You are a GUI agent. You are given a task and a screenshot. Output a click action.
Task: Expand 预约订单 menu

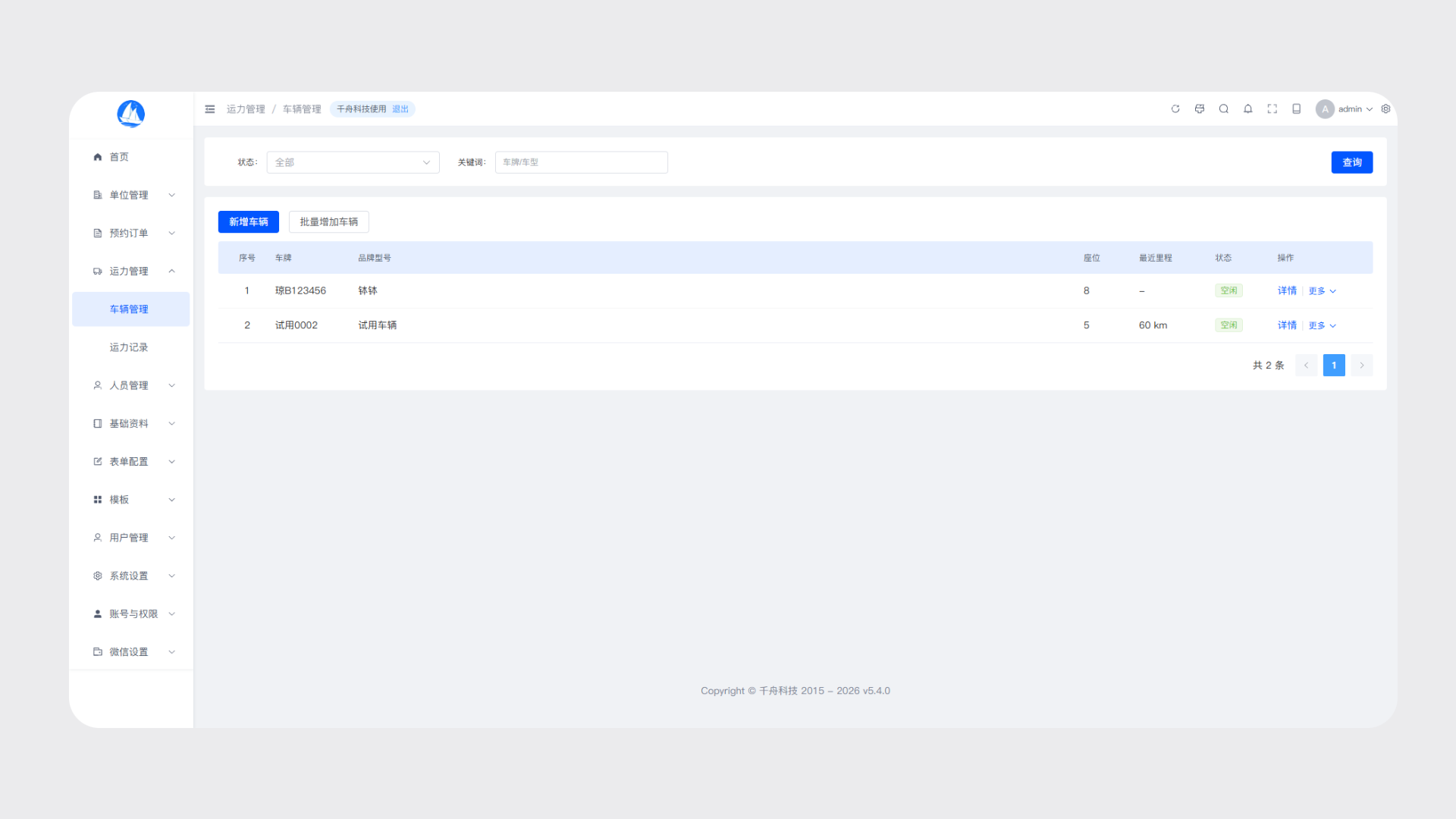click(131, 233)
